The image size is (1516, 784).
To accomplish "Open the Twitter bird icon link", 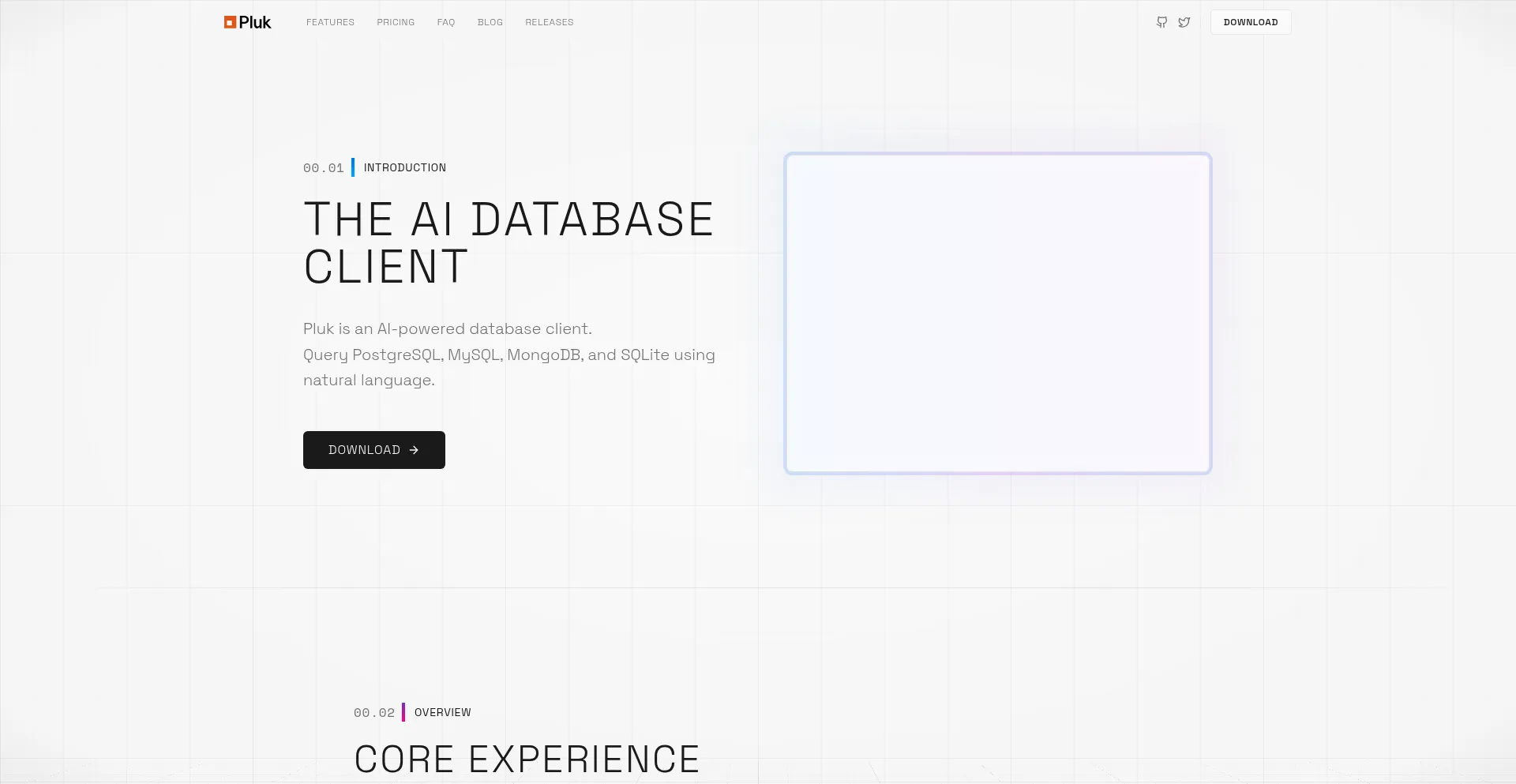I will [x=1184, y=22].
